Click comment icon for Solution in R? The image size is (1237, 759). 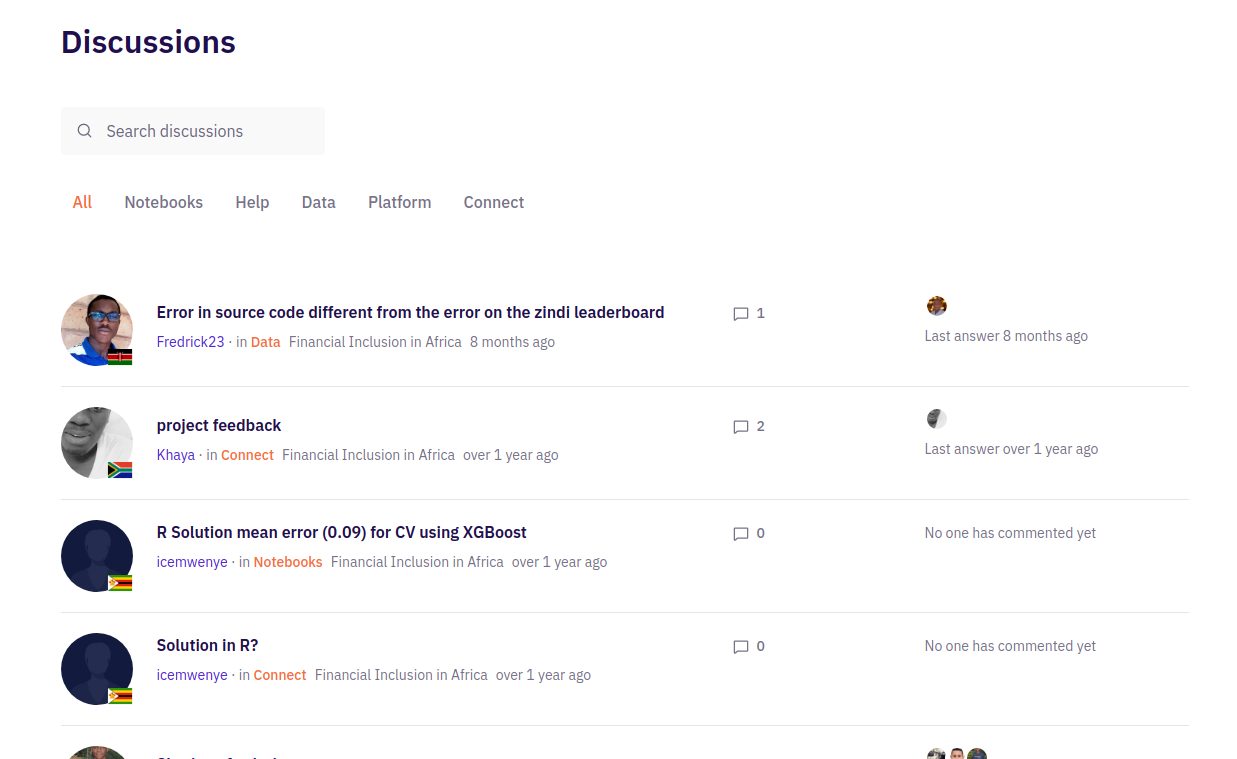click(741, 647)
